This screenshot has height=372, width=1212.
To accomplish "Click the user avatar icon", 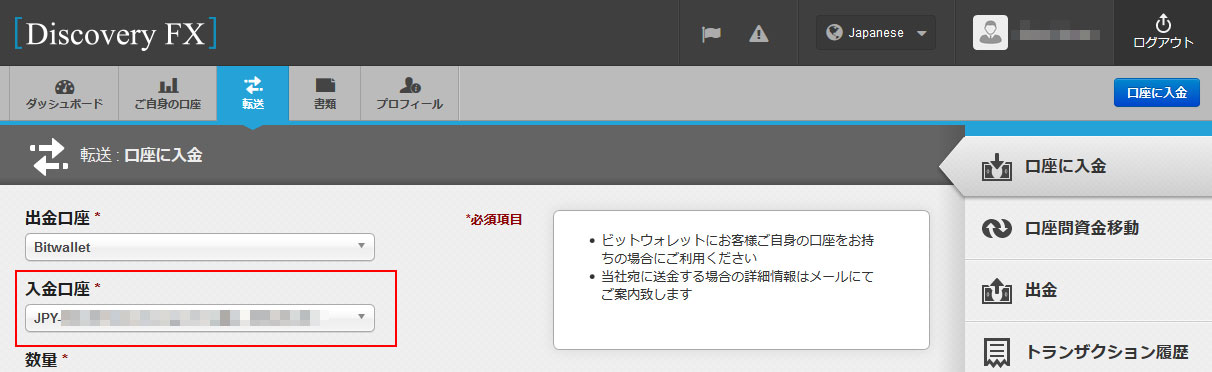I will (x=989, y=32).
